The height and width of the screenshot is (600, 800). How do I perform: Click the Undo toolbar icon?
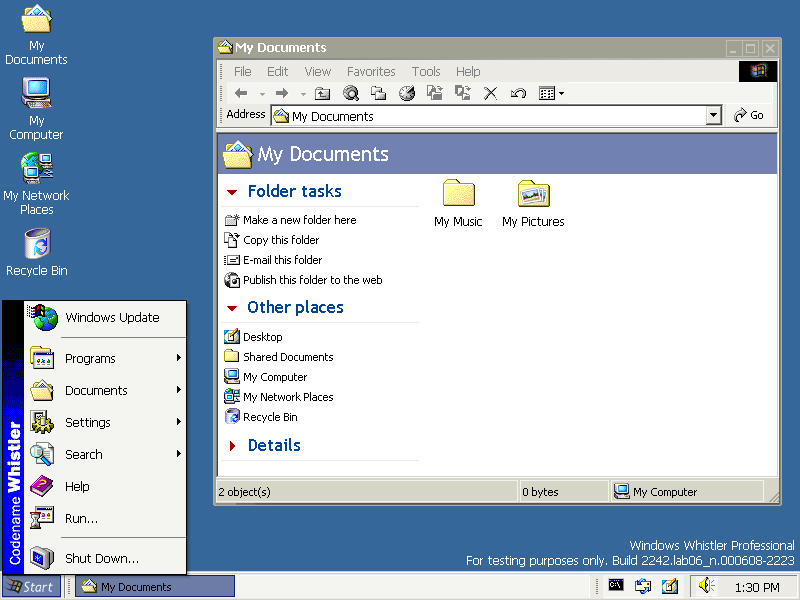point(518,93)
